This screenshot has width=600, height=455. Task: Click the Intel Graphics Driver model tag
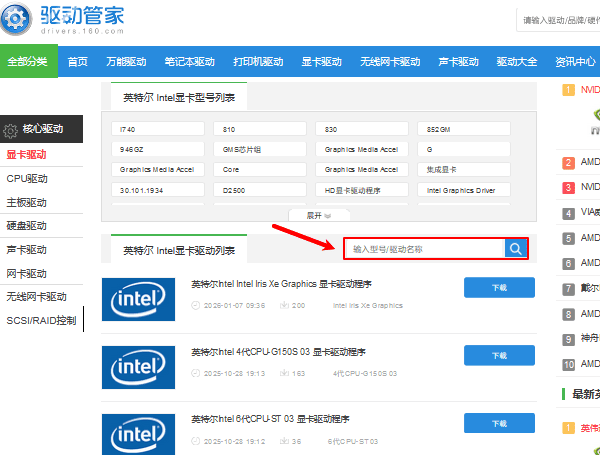461,189
